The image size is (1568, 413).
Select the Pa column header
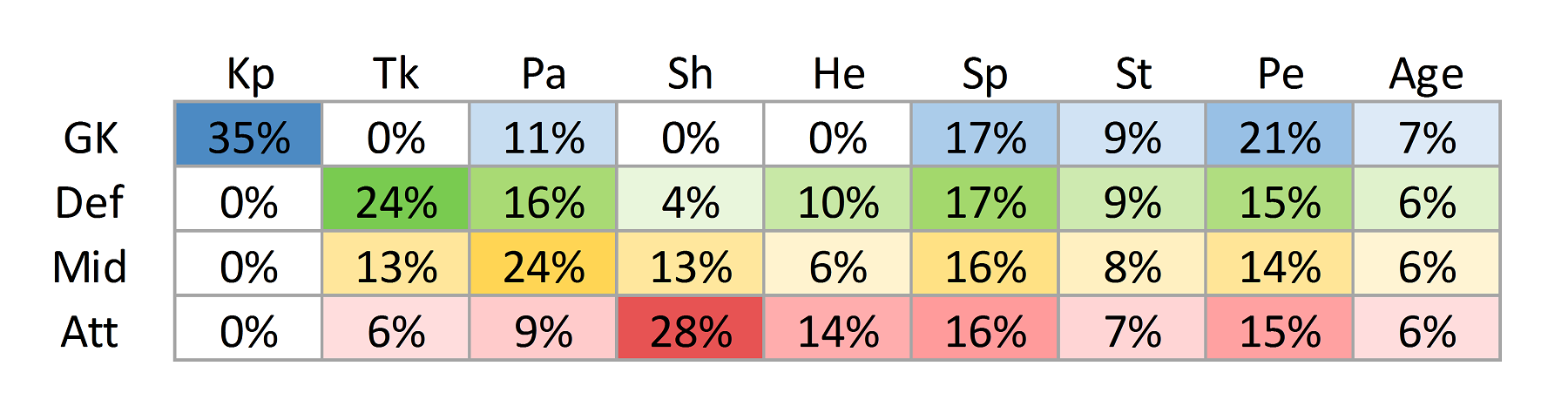pos(544,73)
